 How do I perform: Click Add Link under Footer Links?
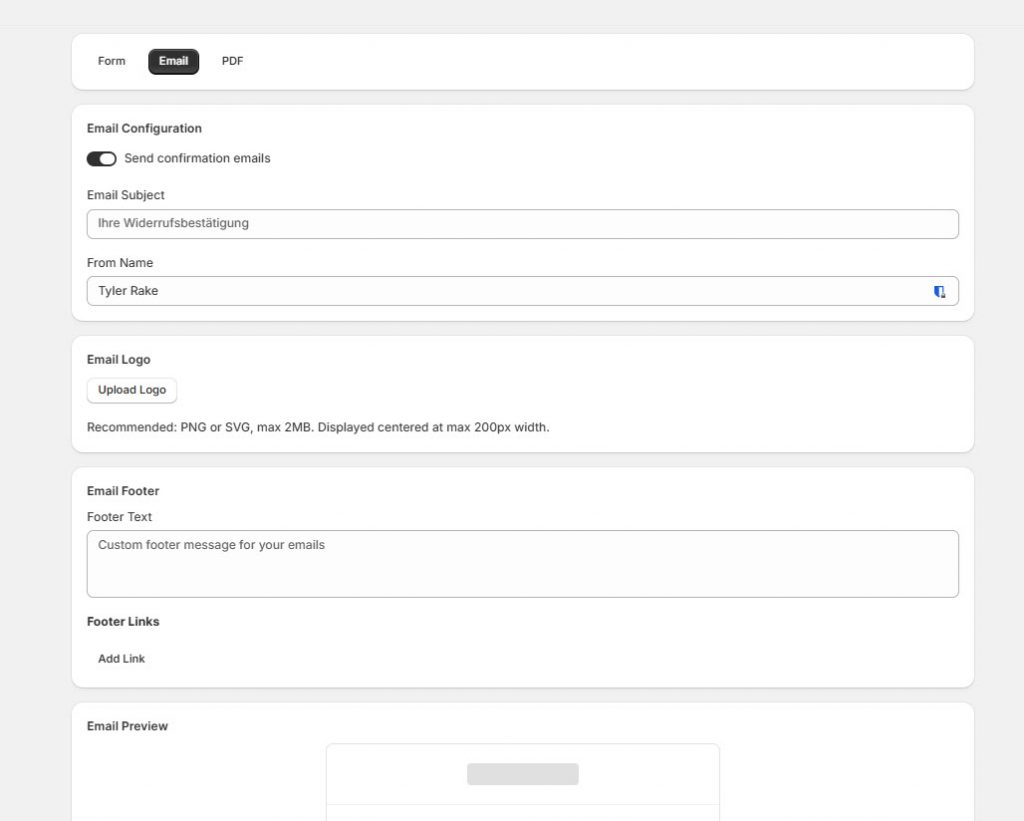tap(121, 658)
